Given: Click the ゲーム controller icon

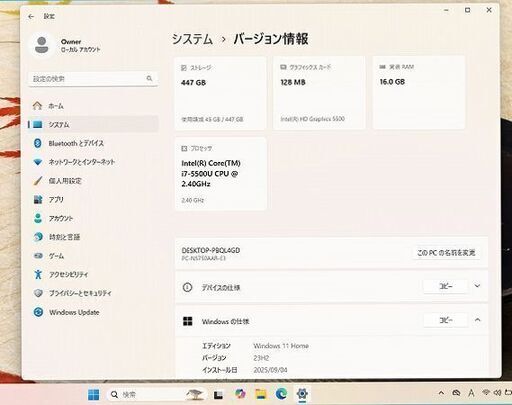Looking at the screenshot, I should click(x=38, y=256).
